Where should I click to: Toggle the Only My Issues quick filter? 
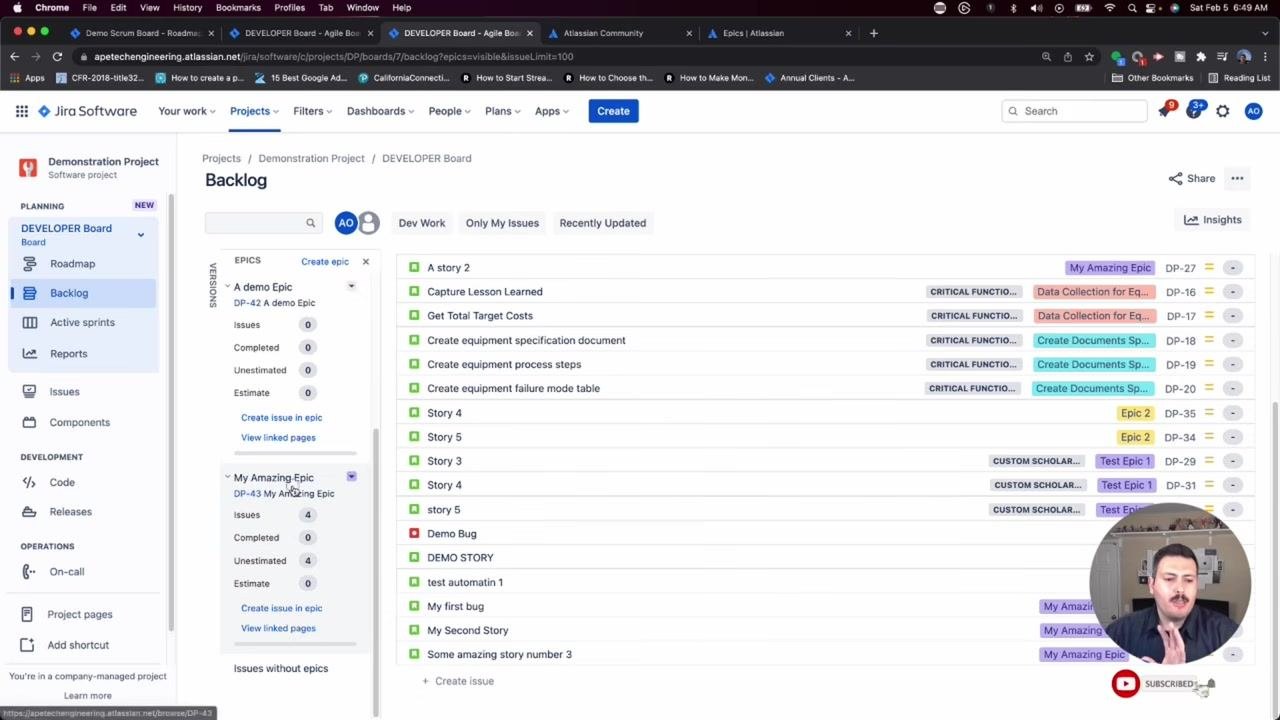(502, 223)
